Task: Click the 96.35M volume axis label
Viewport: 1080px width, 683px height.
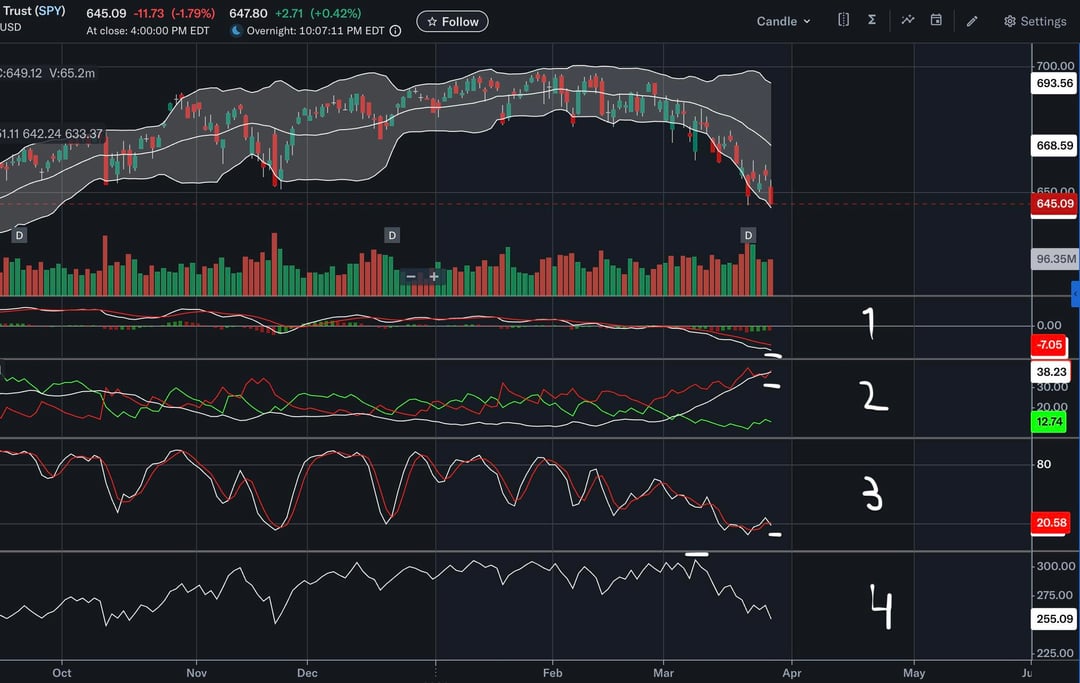Action: 1055,259
